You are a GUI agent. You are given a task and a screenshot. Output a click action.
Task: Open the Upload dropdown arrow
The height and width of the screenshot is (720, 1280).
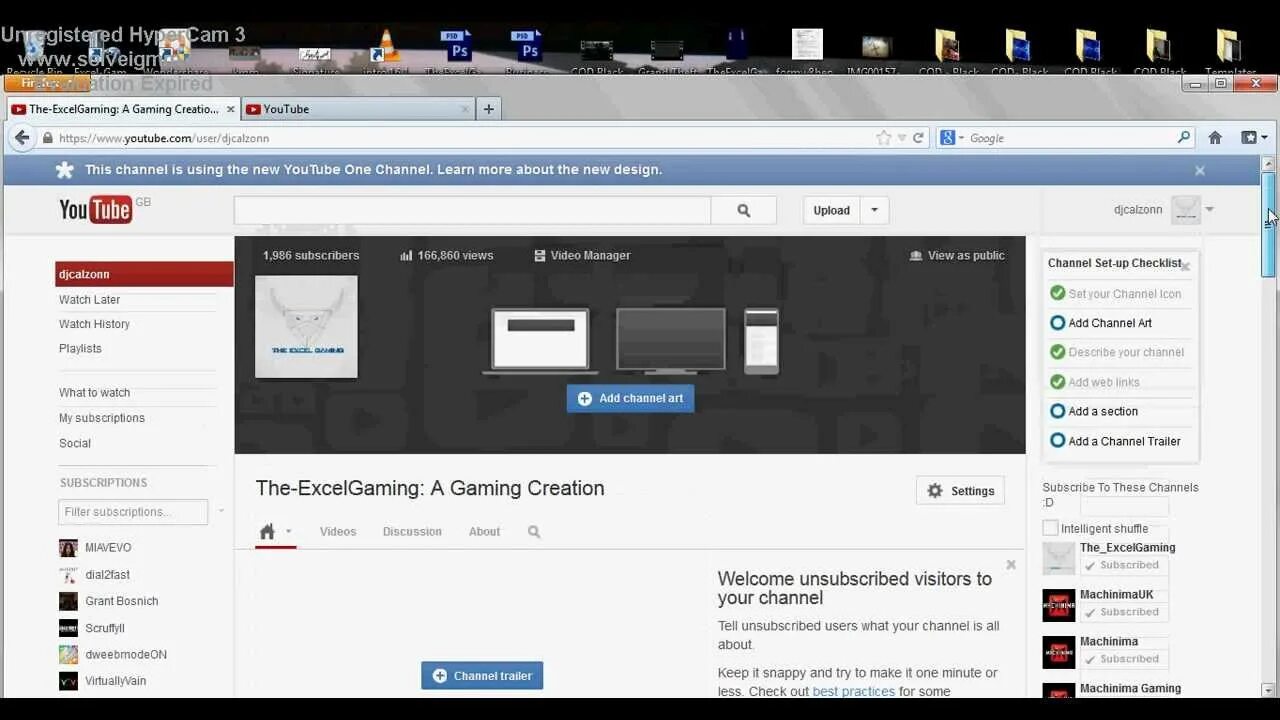pyautogui.click(x=874, y=210)
